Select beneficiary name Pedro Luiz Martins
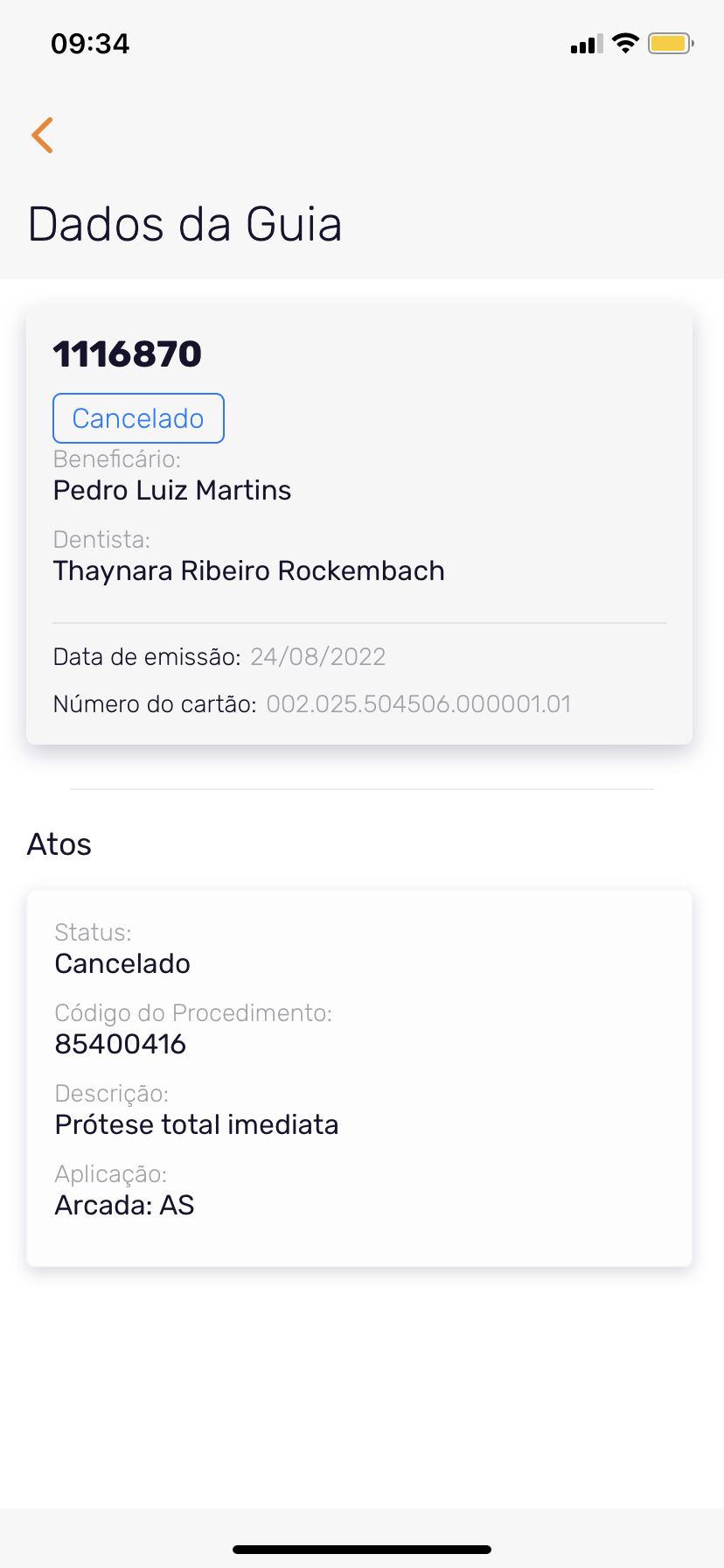 click(x=172, y=490)
